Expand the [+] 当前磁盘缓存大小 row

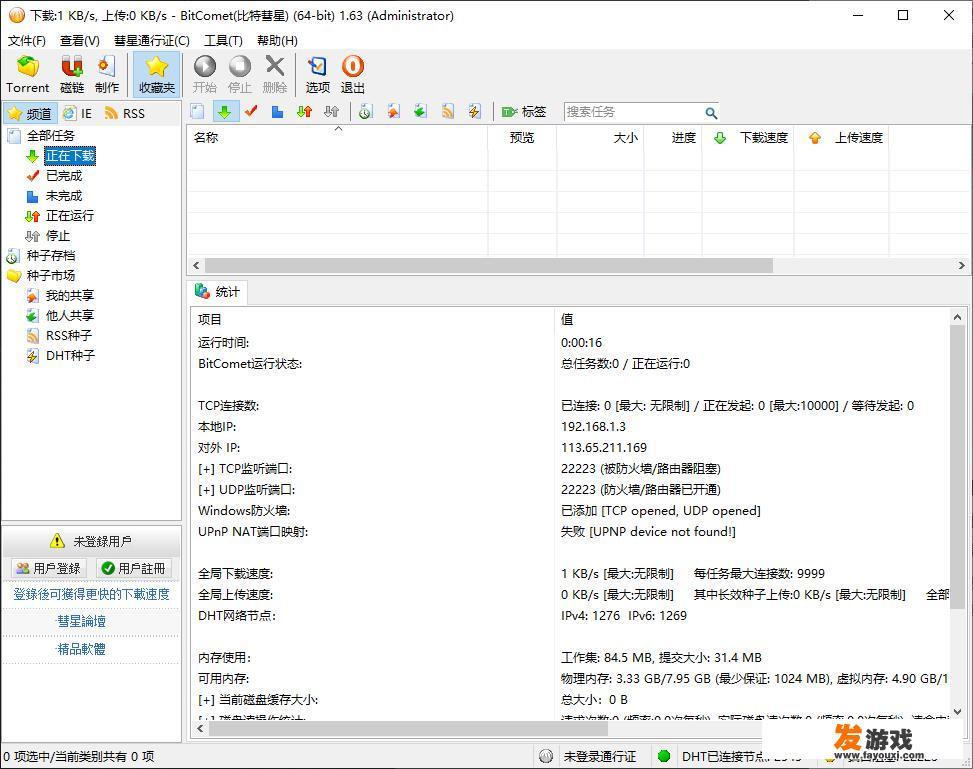click(x=258, y=700)
